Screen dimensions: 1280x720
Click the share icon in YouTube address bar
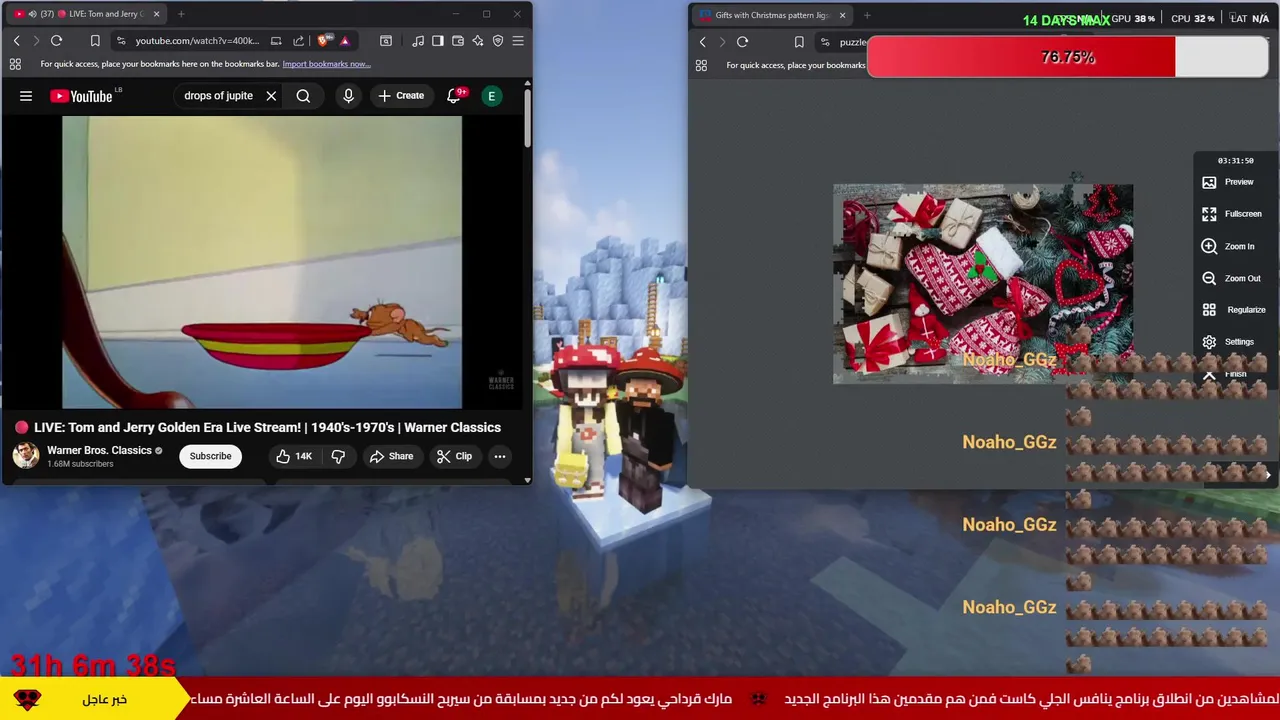(298, 41)
